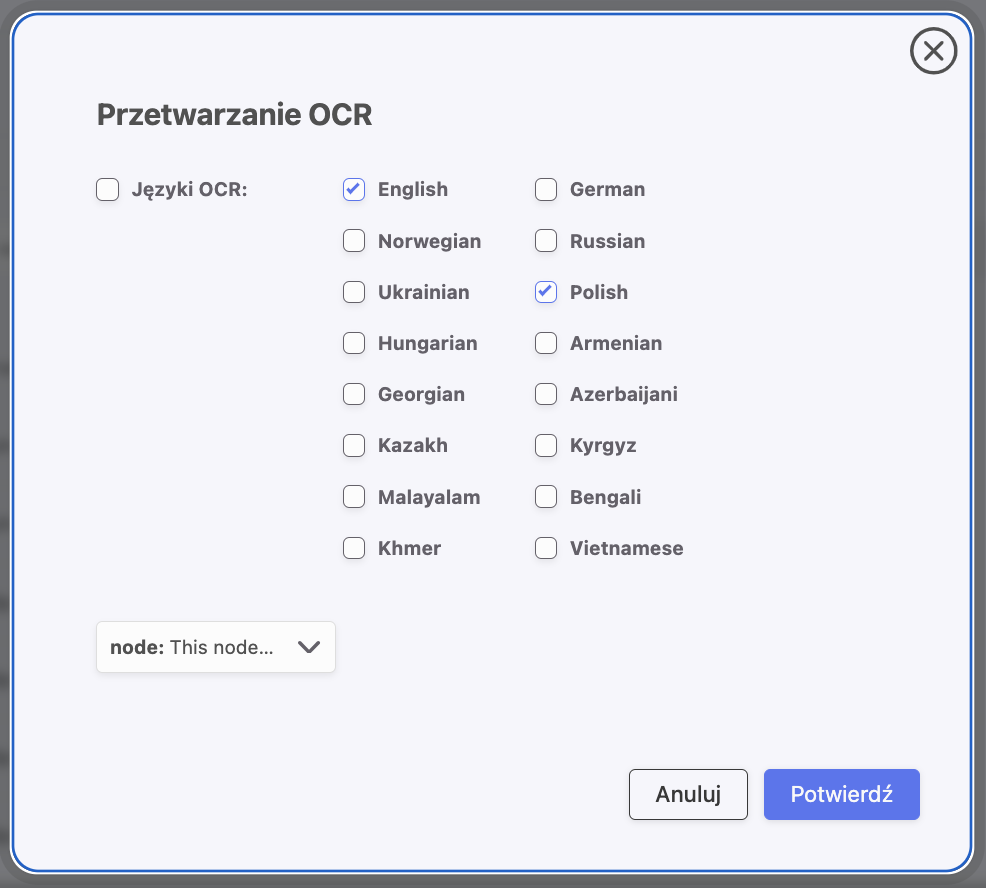Viewport: 986px width, 888px height.
Task: Enable Kazakh for OCR
Action: pos(354,445)
